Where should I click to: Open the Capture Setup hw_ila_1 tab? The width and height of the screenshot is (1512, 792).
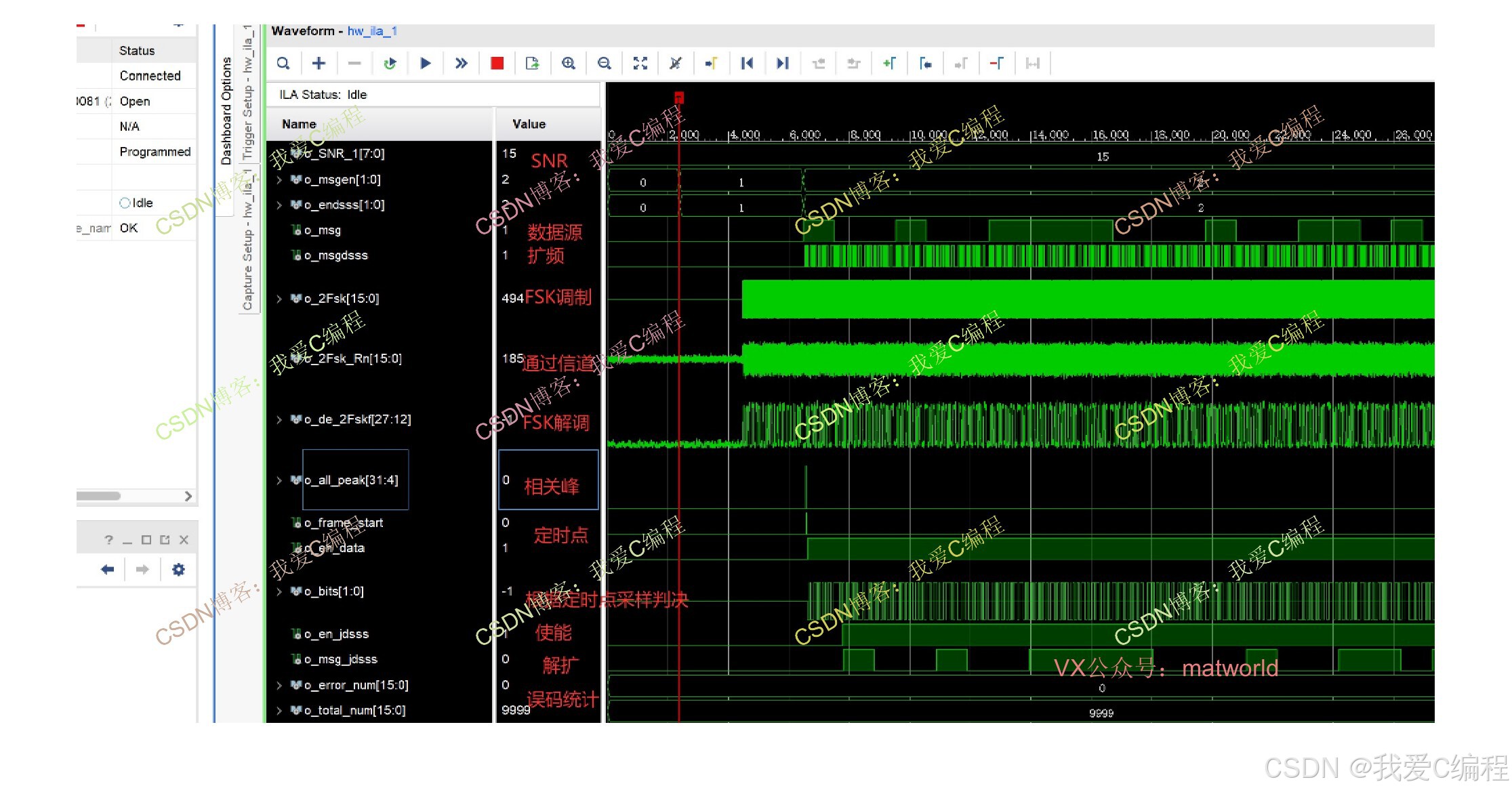click(248, 239)
